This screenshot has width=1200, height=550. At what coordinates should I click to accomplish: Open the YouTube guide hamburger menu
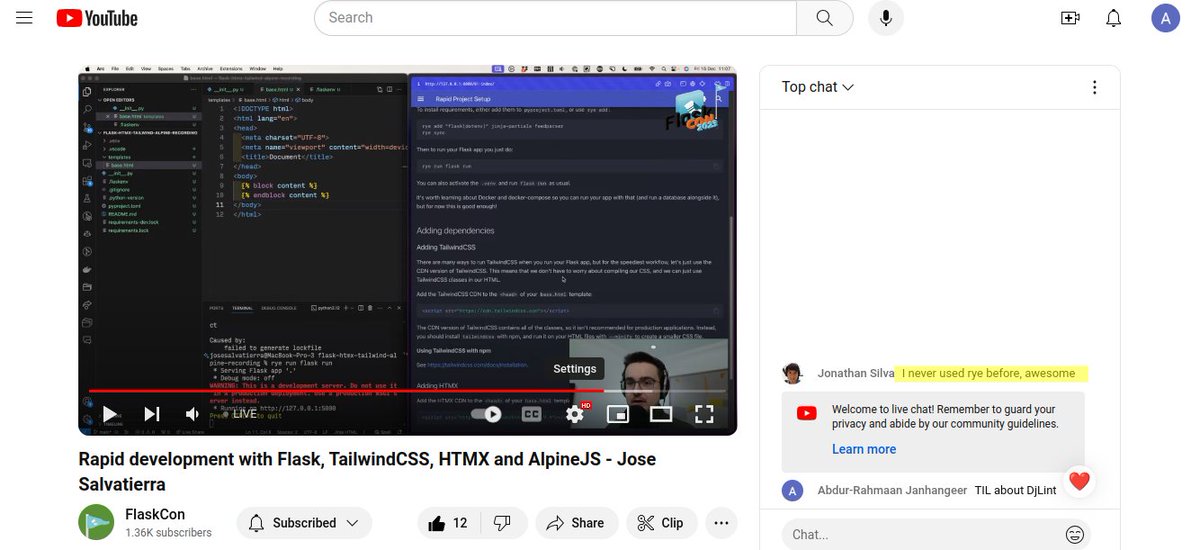(24, 18)
